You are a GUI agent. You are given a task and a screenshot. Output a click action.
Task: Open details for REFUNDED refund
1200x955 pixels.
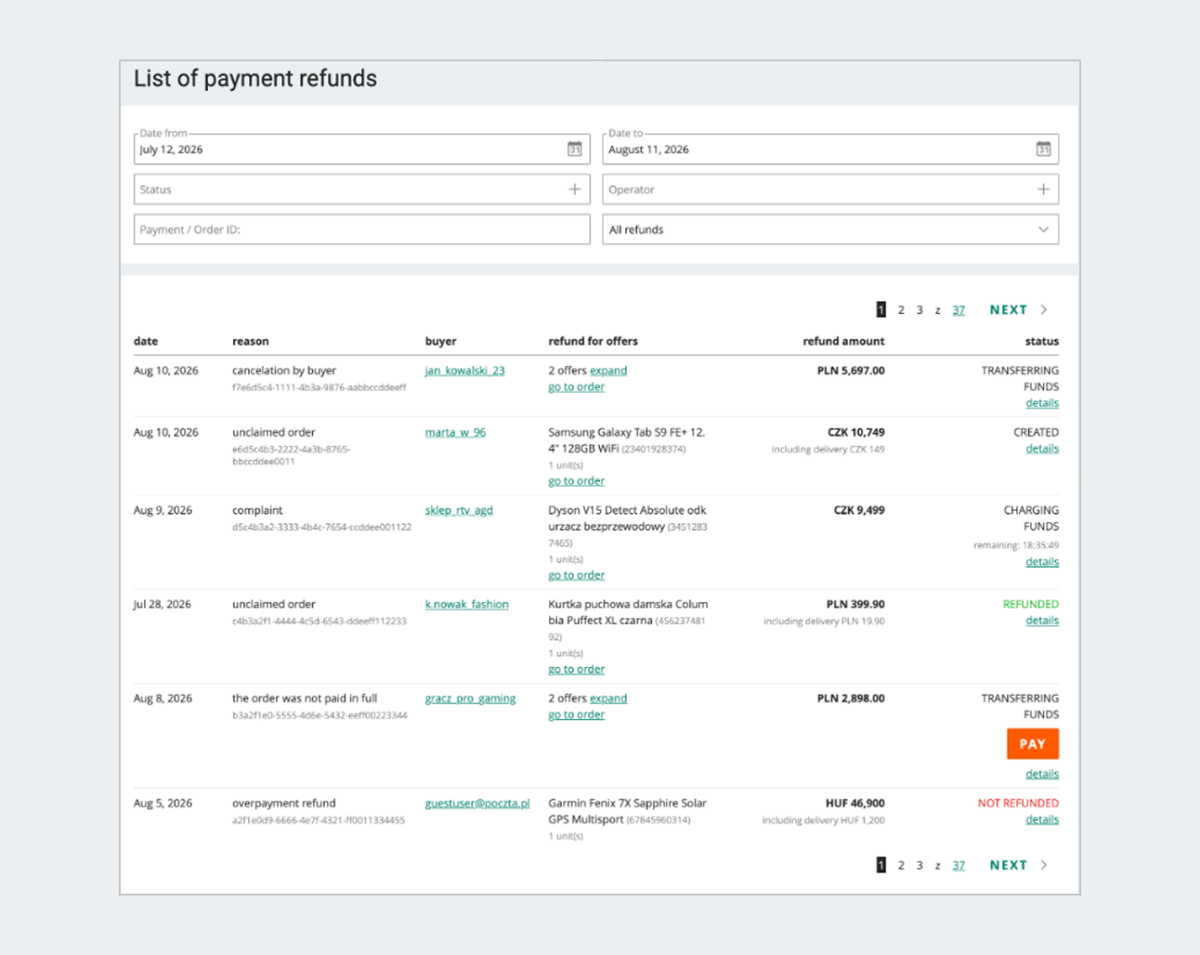point(1042,621)
